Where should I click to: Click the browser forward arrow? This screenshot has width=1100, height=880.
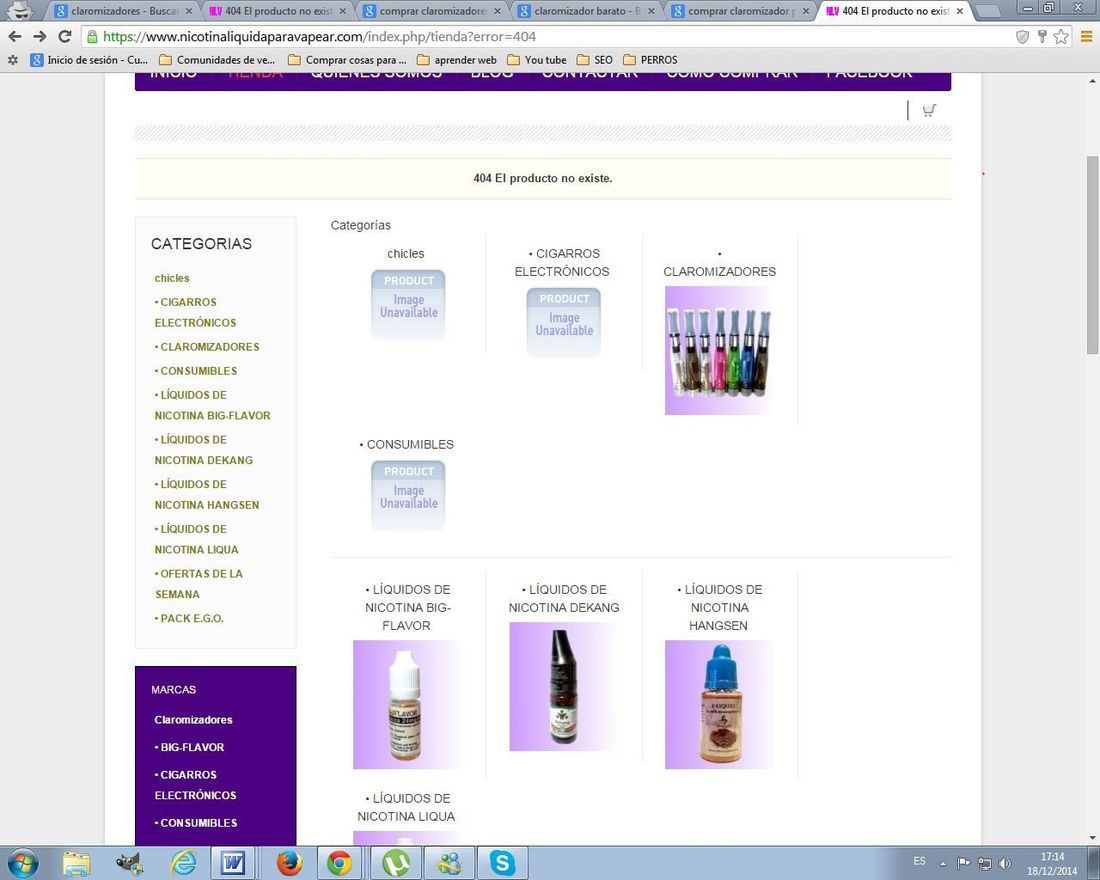[40, 36]
